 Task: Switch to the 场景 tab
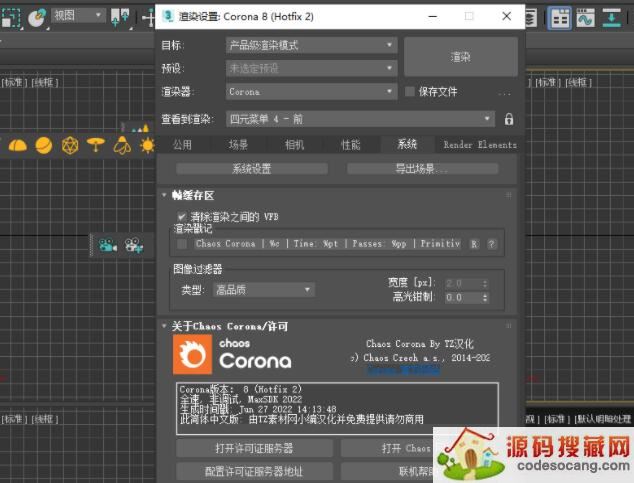tap(237, 145)
